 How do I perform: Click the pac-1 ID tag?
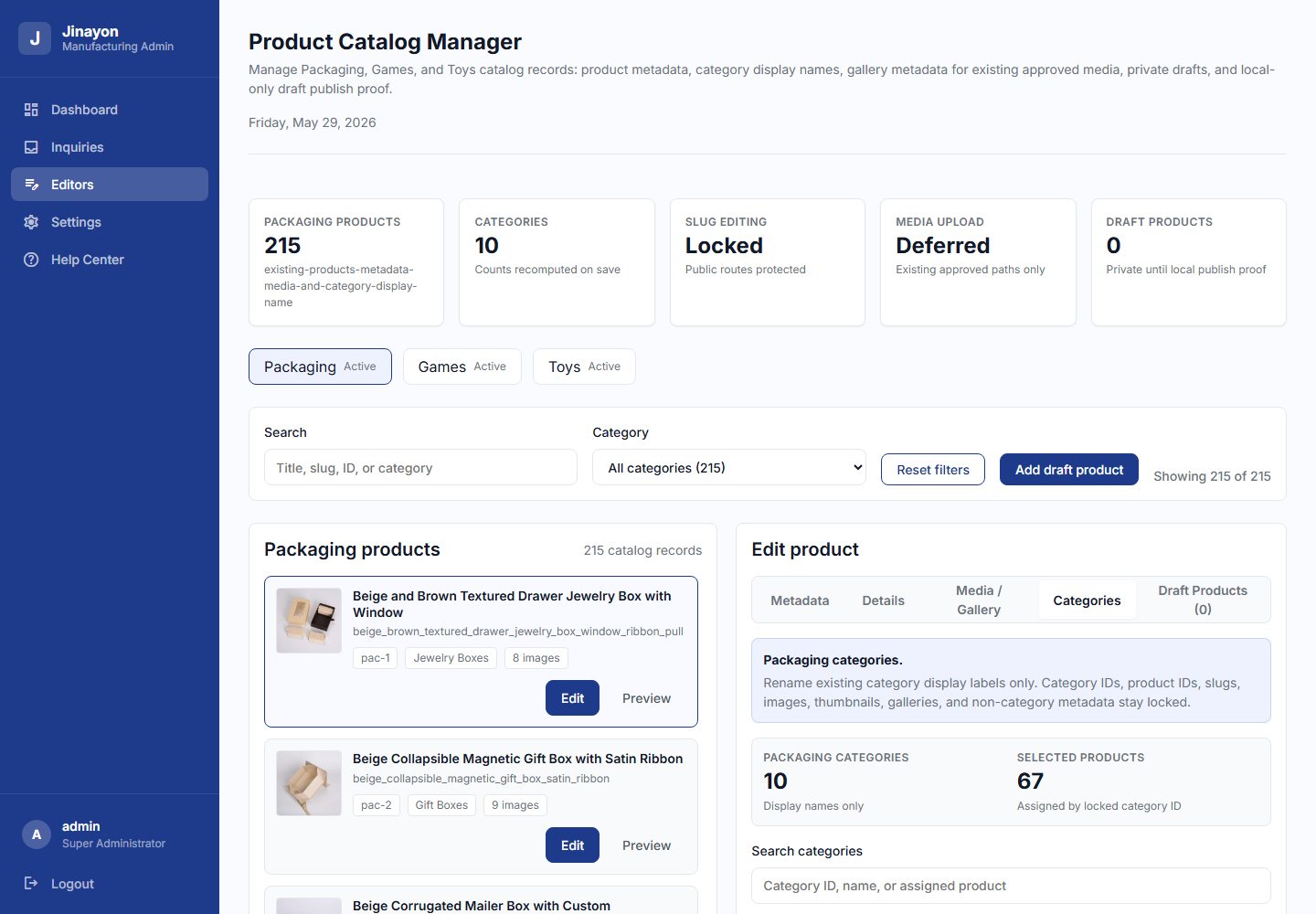376,658
